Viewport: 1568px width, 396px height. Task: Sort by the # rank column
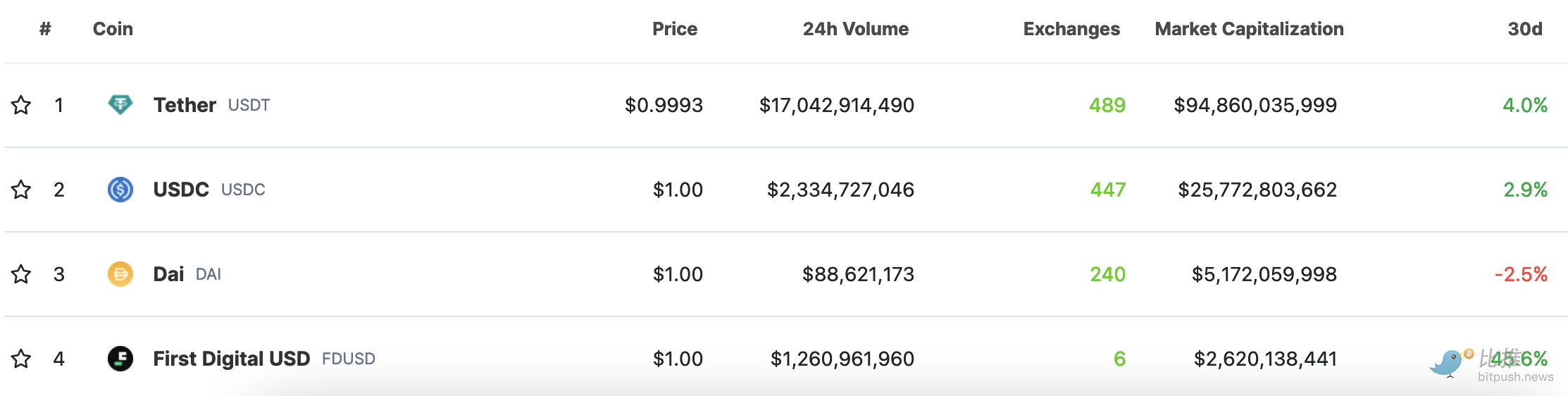pyautogui.click(x=45, y=29)
